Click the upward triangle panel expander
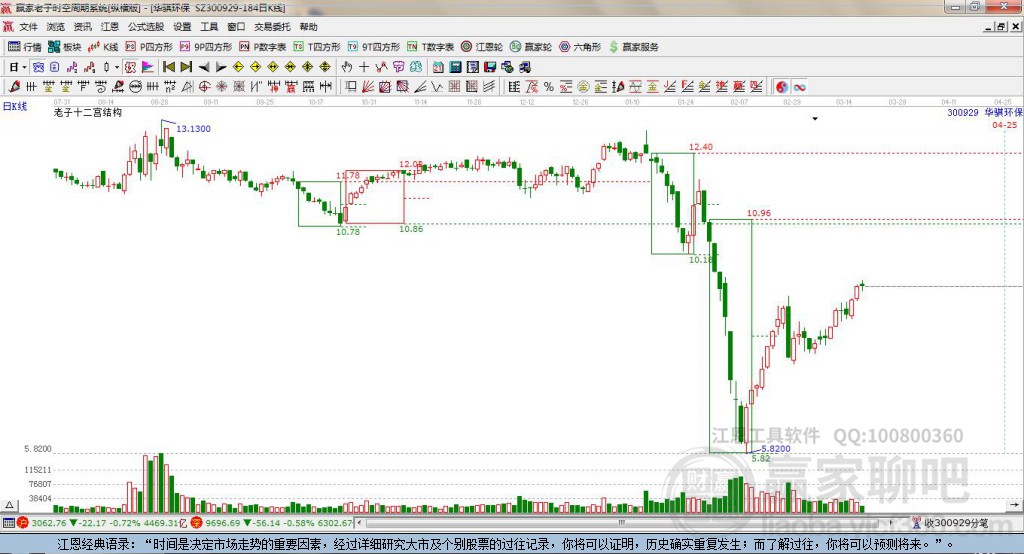Image resolution: width=1024 pixels, height=554 pixels. point(10,505)
